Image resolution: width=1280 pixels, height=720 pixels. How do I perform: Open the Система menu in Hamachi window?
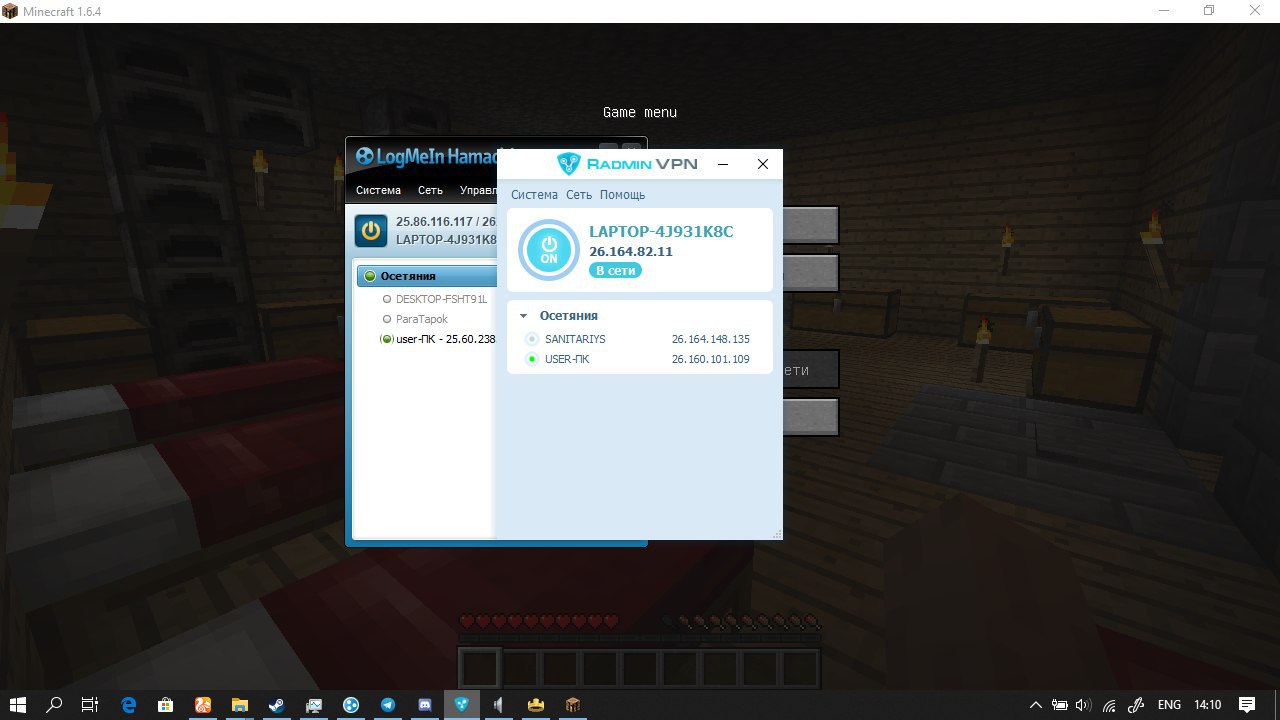coord(378,190)
